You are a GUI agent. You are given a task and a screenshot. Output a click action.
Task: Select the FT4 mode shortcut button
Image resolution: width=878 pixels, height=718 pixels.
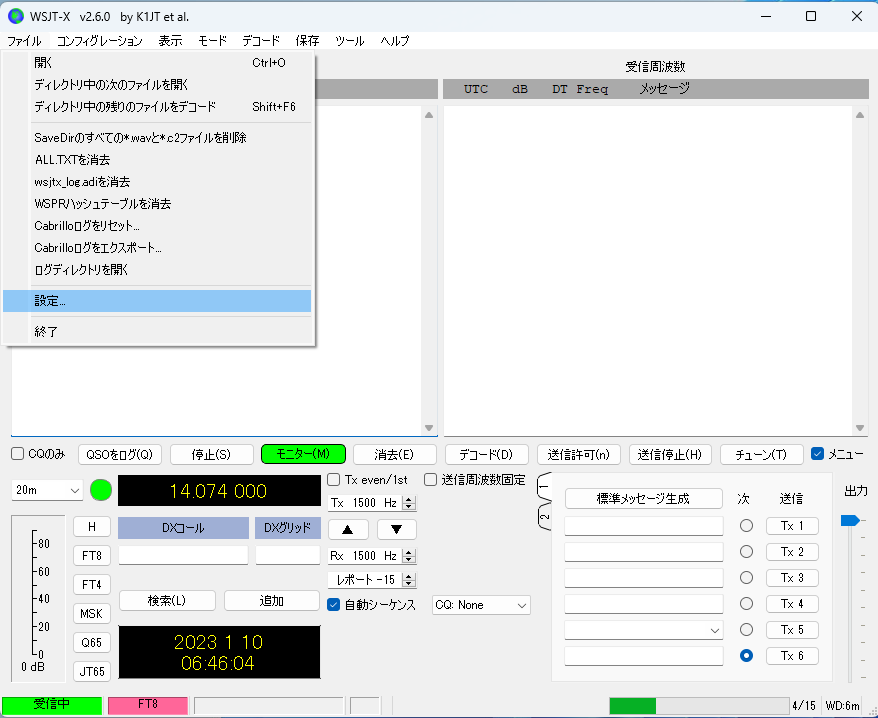coord(92,585)
